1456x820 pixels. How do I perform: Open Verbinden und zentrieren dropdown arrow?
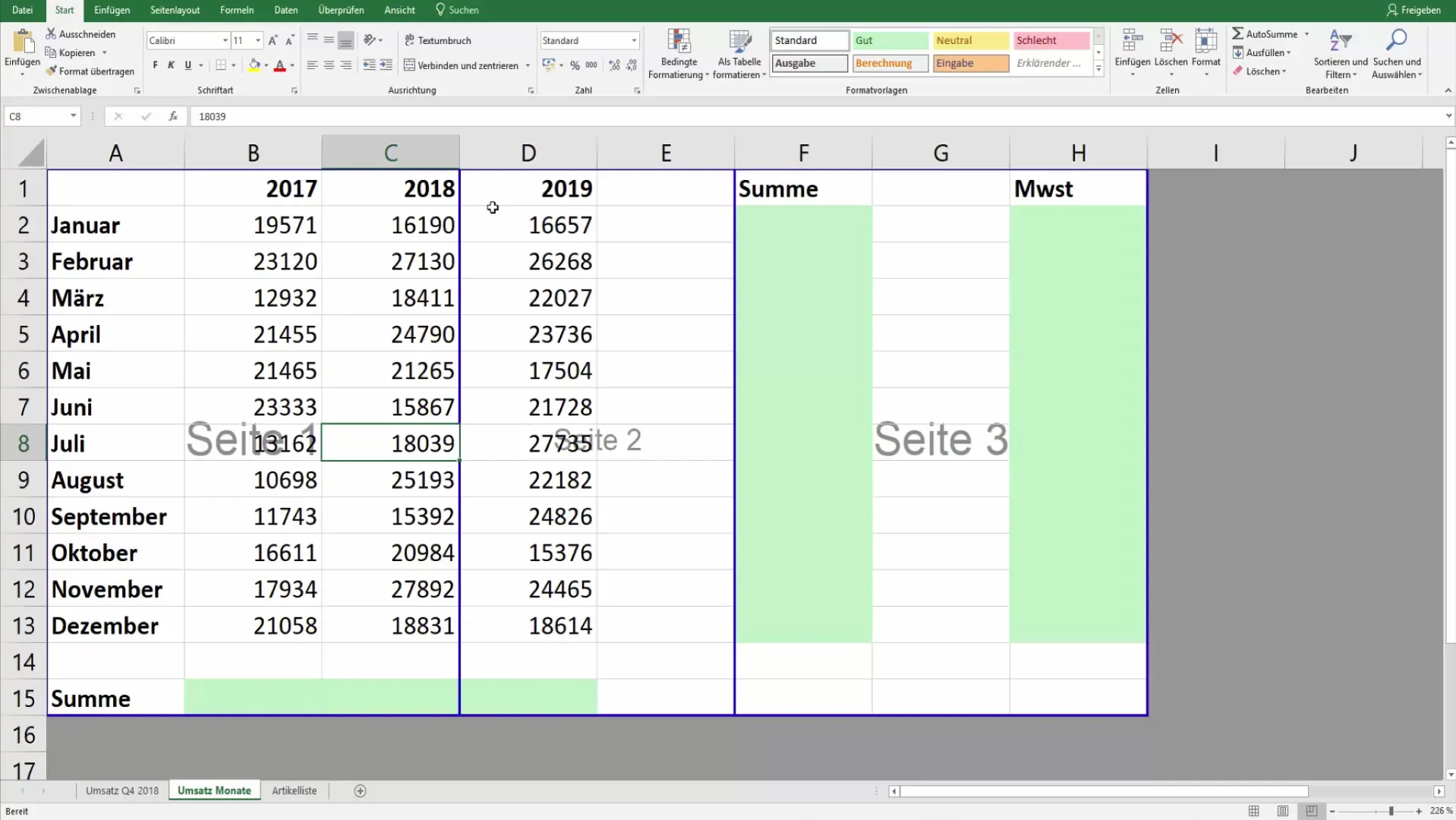click(x=528, y=65)
